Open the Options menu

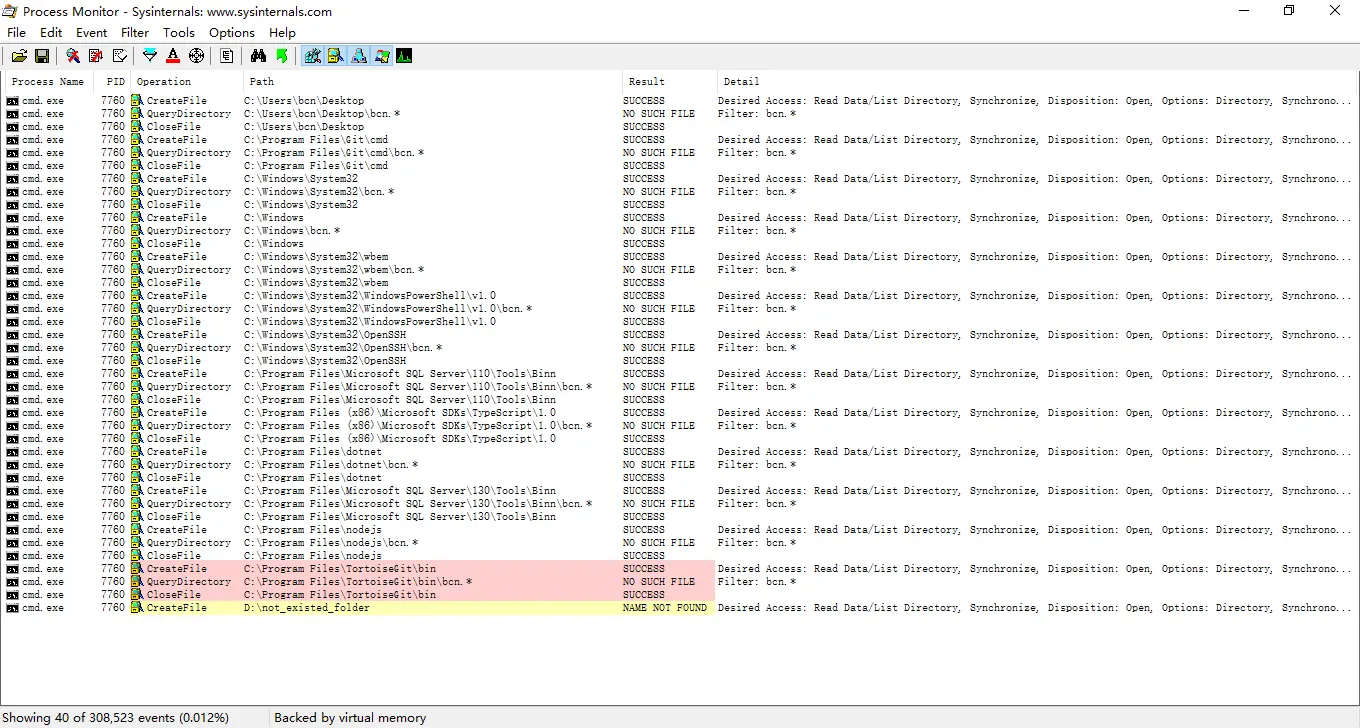231,32
